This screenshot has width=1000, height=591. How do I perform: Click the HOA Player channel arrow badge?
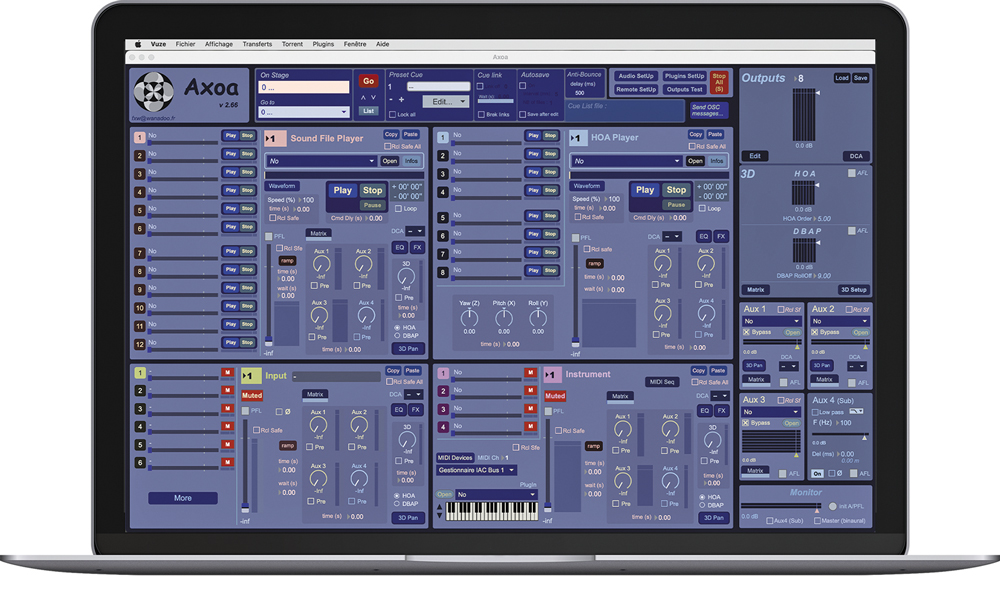pos(576,138)
